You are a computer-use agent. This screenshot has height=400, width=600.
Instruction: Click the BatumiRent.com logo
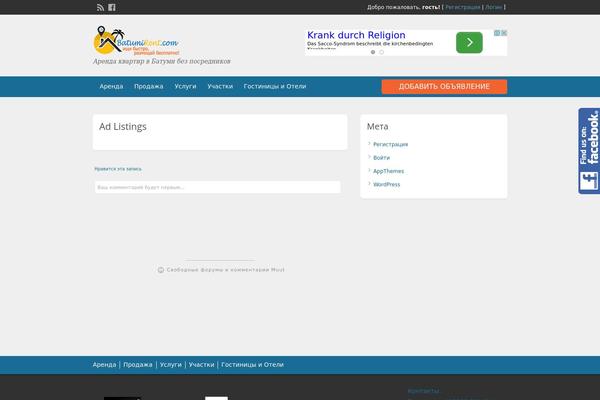point(137,41)
